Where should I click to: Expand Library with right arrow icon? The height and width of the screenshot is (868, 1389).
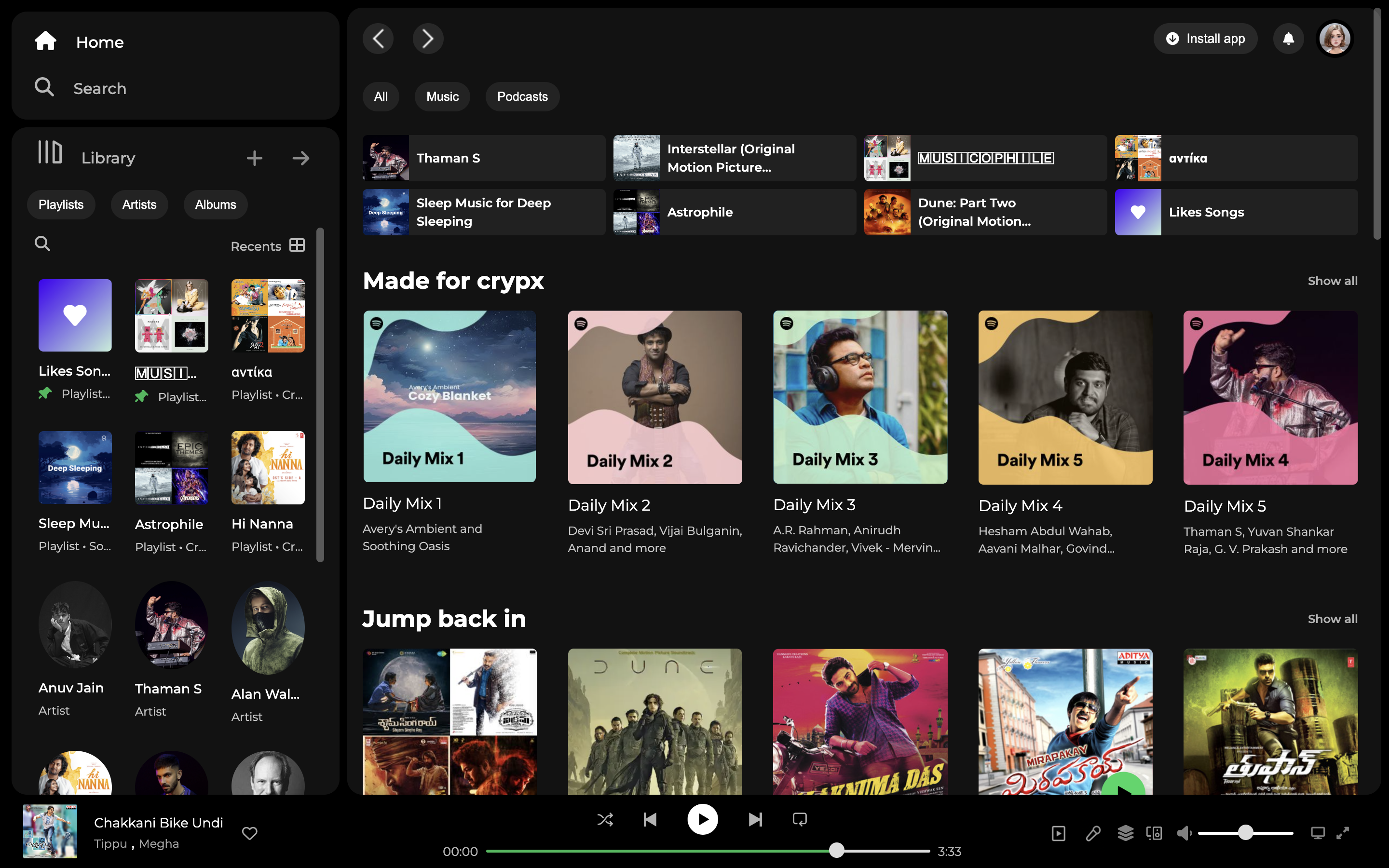point(301,158)
